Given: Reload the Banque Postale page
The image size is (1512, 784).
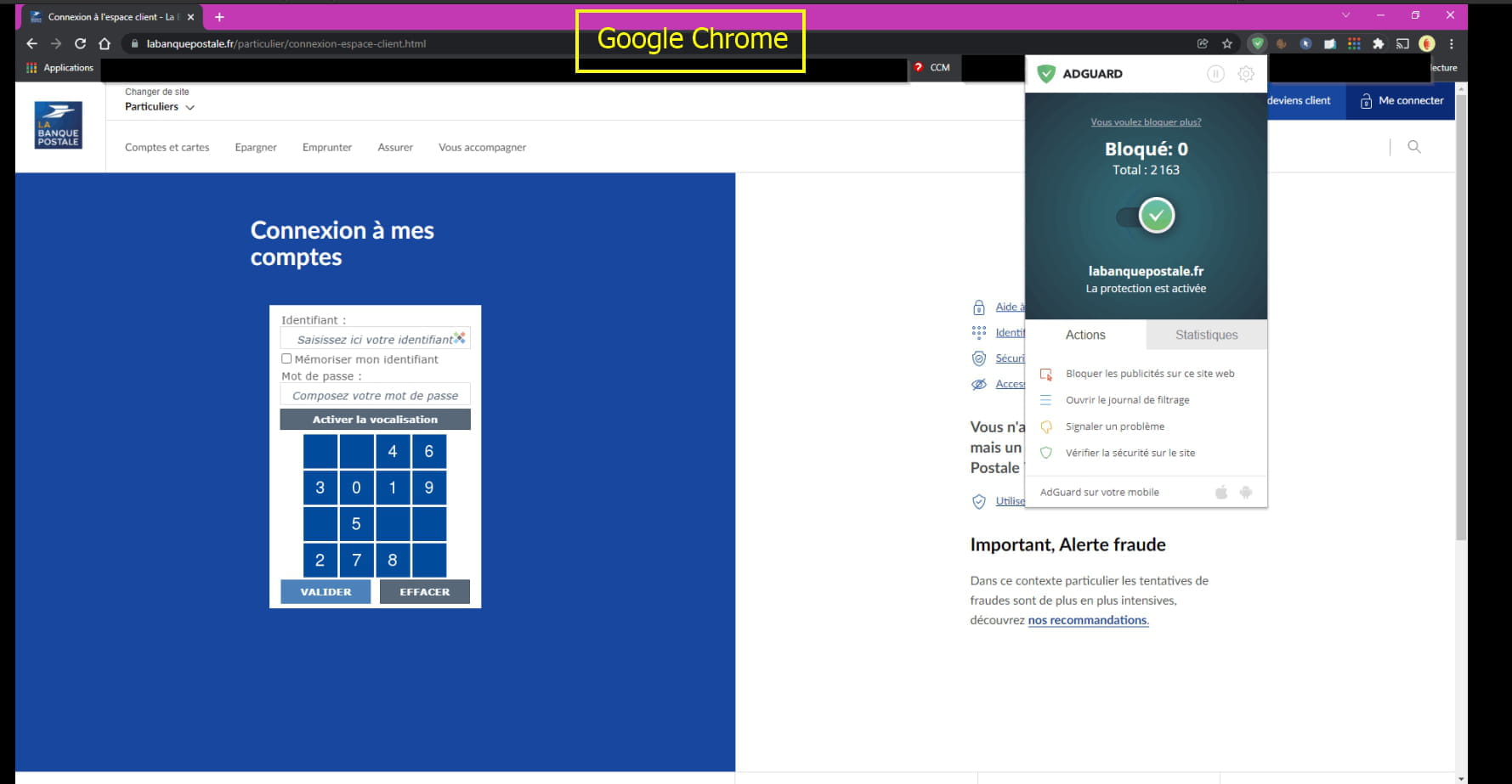Looking at the screenshot, I should tap(81, 43).
